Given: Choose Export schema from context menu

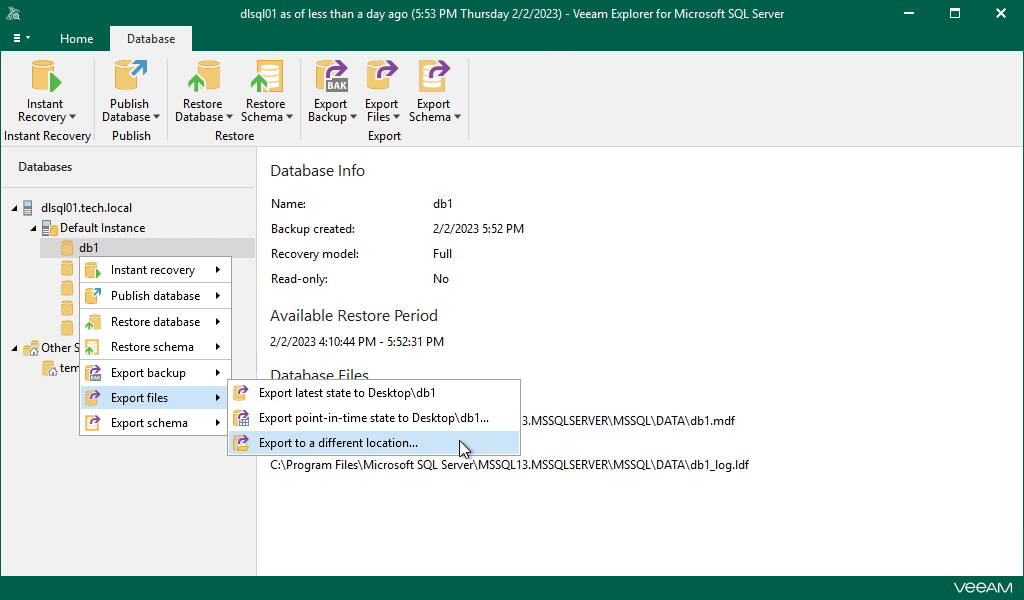Looking at the screenshot, I should [155, 422].
